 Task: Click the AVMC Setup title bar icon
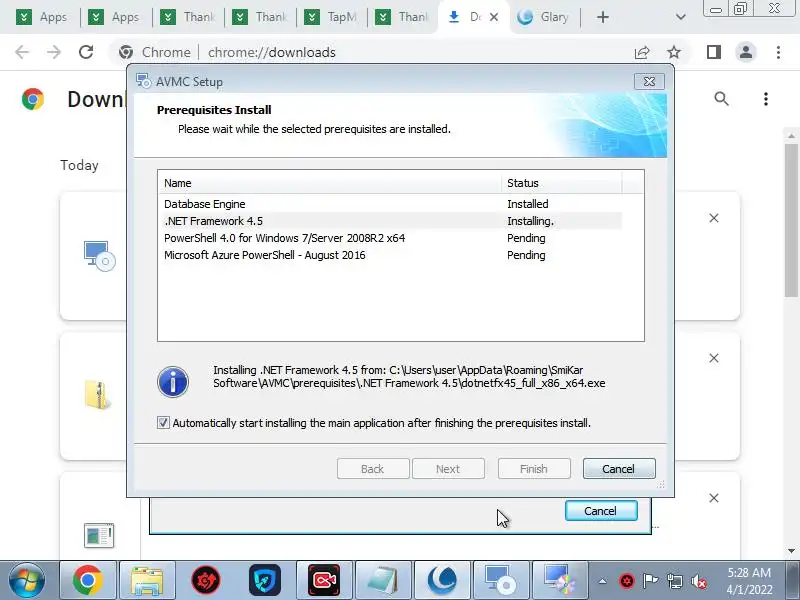pyautogui.click(x=143, y=81)
